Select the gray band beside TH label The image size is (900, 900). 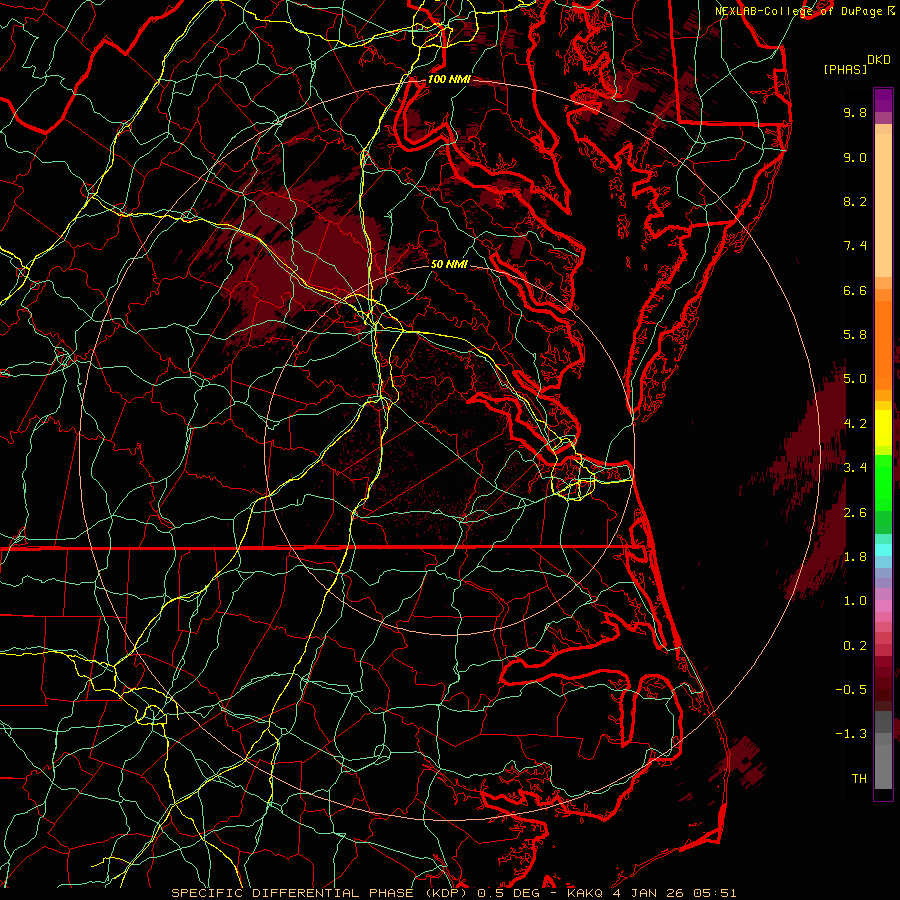coord(883,766)
